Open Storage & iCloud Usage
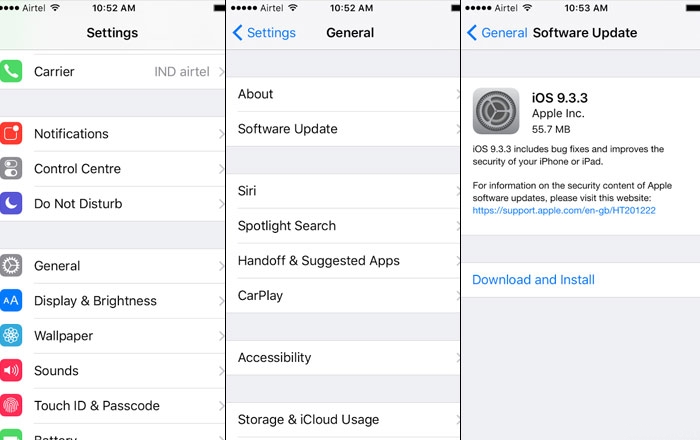 [343, 419]
